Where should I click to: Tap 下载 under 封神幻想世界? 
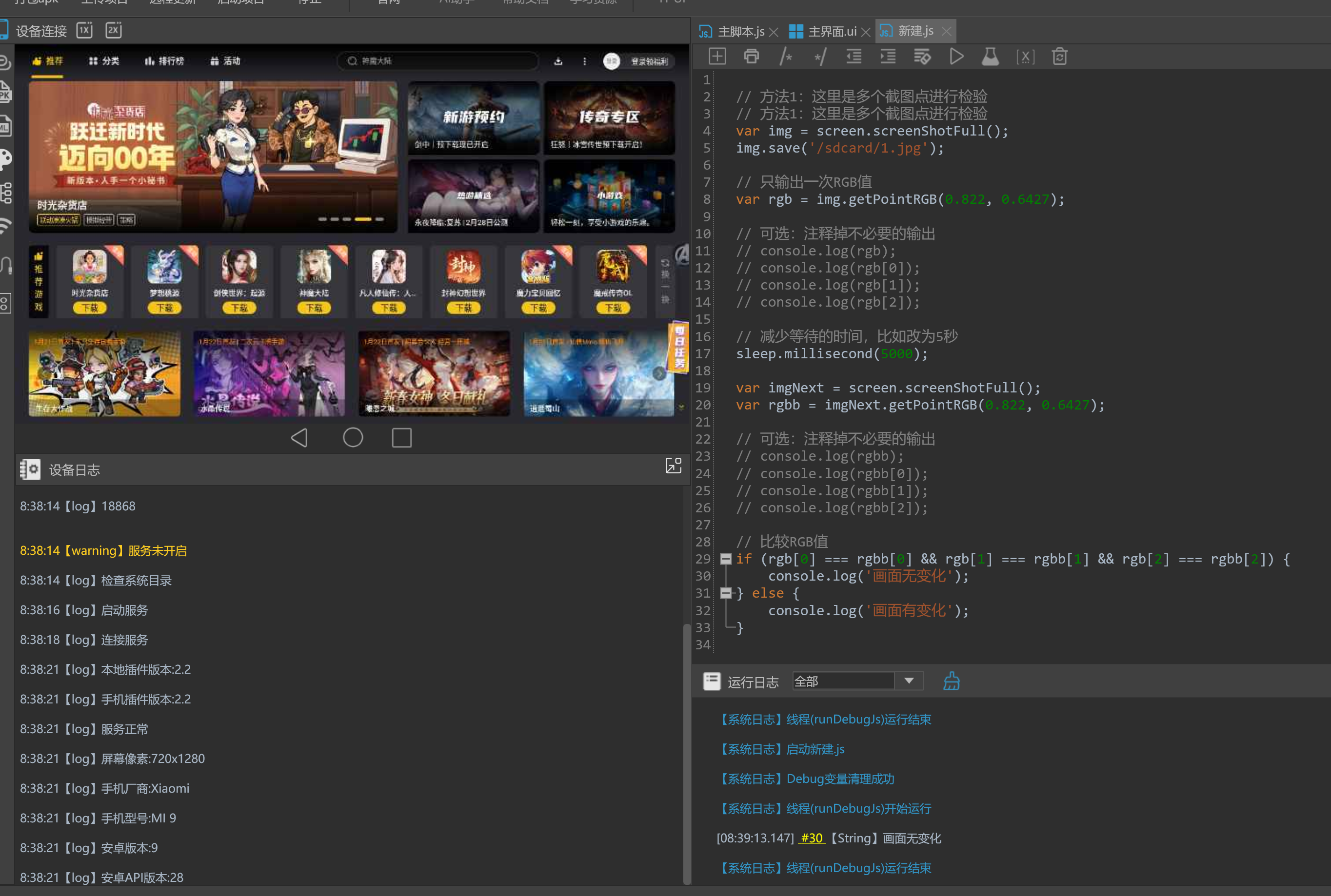point(463,308)
